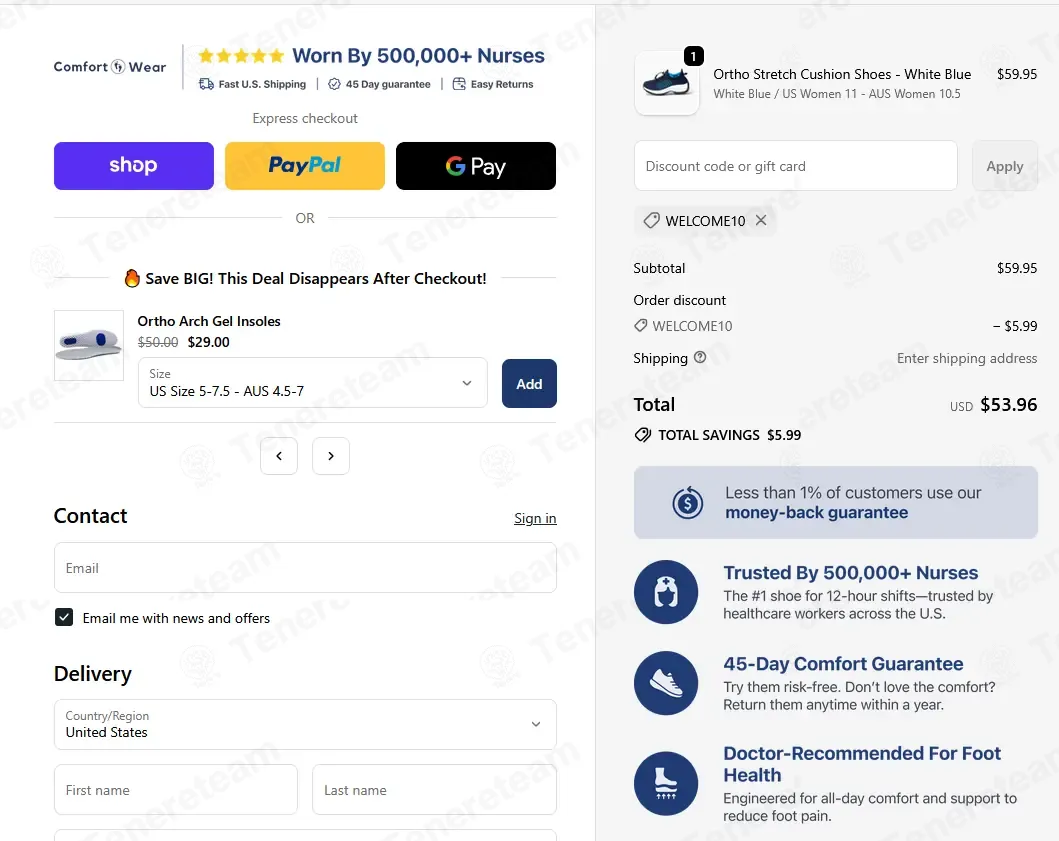Click the tag icon under Order discount
The image size is (1059, 841).
pyautogui.click(x=640, y=326)
